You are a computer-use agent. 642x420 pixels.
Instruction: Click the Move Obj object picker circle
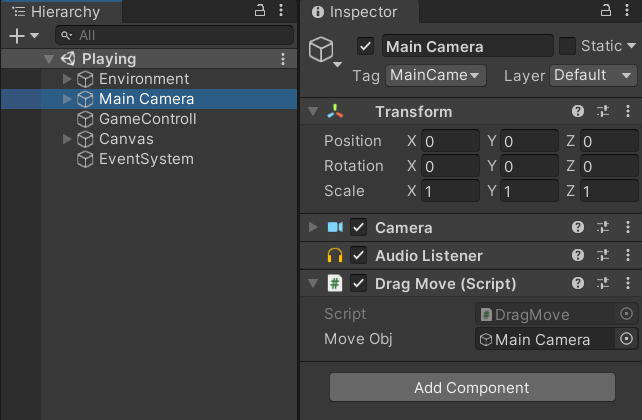(x=627, y=340)
